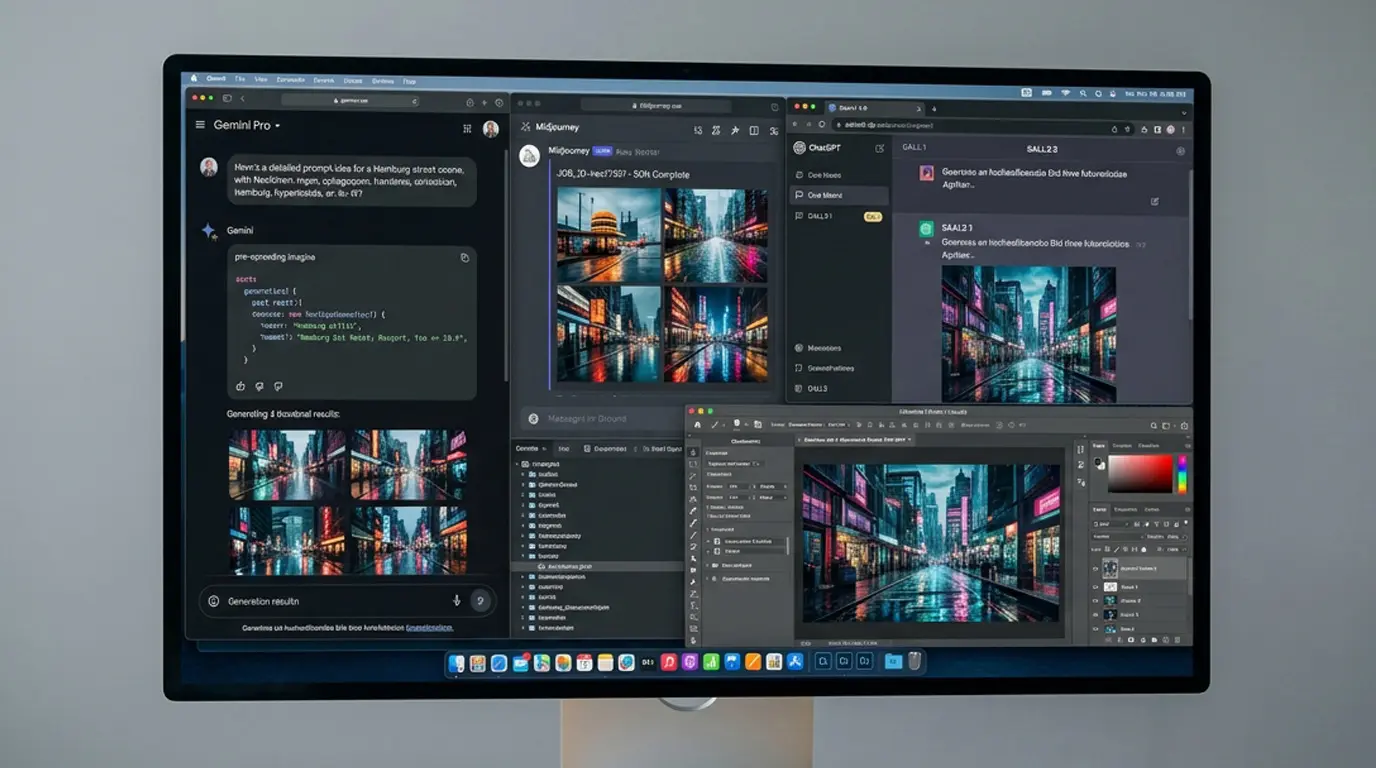This screenshot has height=768, width=1376.
Task: Click the edit icon on ChatGPT user message
Action: (1155, 201)
